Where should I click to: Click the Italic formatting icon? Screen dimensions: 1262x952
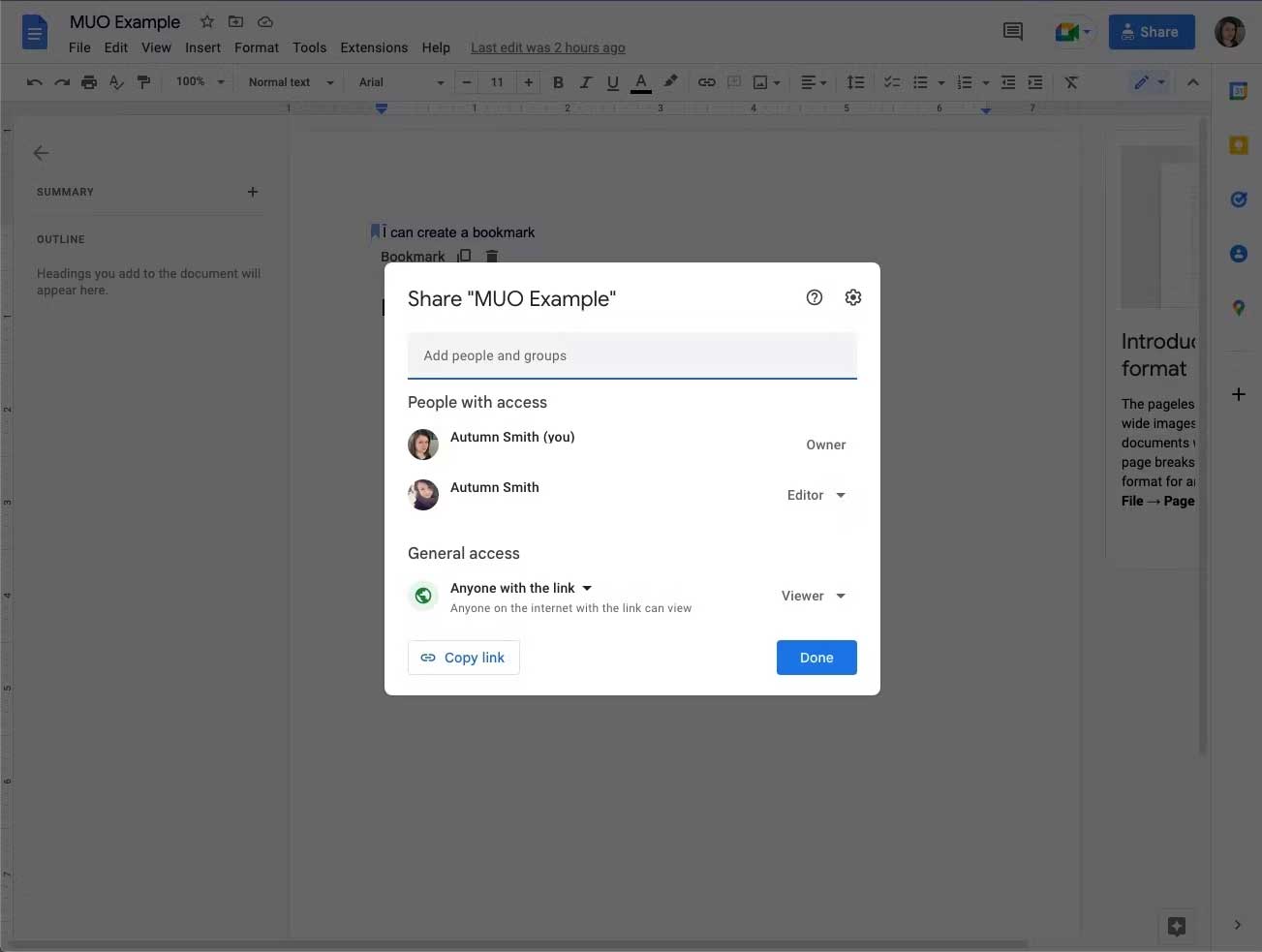(585, 82)
